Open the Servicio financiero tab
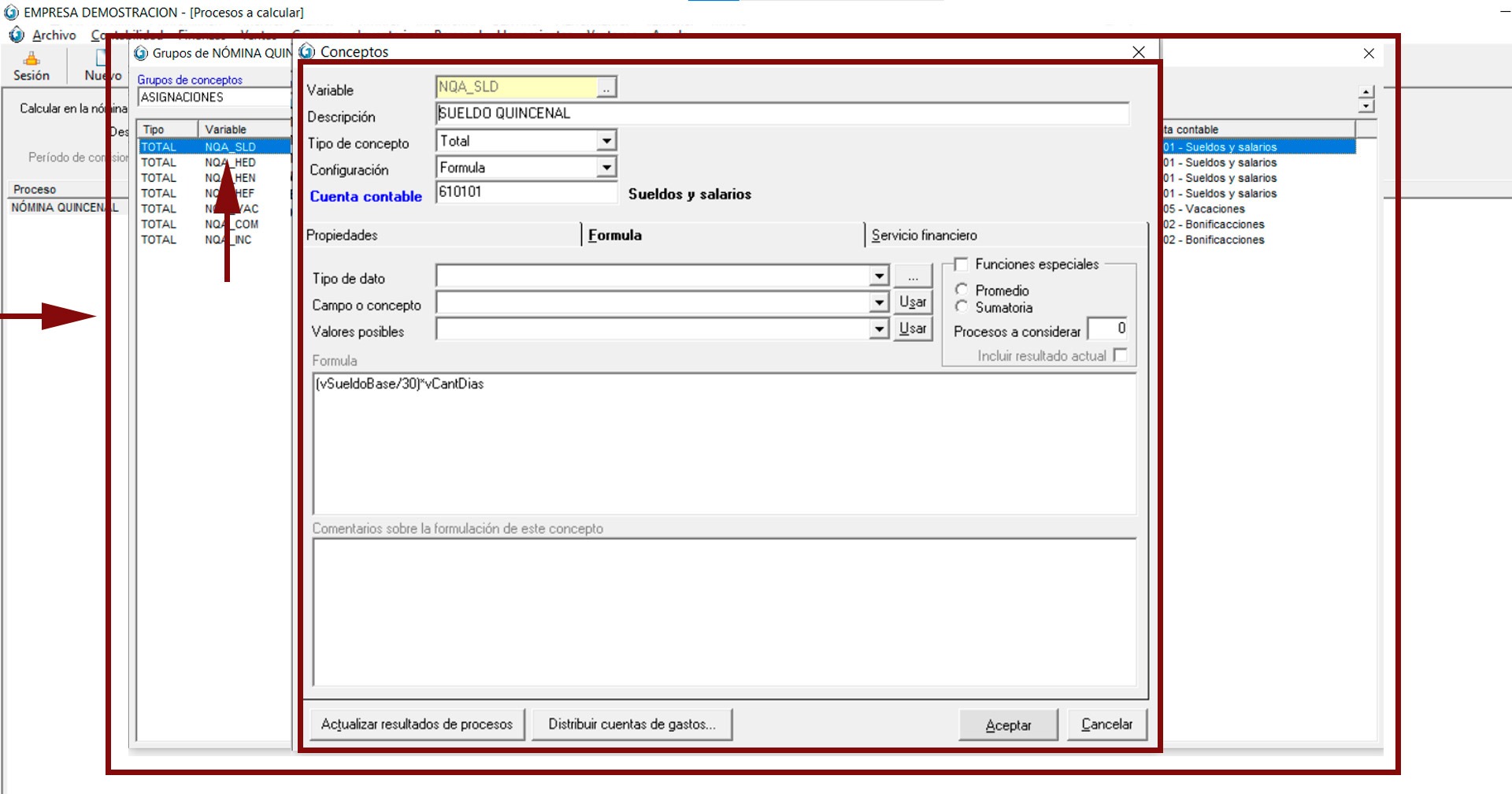 tap(924, 236)
